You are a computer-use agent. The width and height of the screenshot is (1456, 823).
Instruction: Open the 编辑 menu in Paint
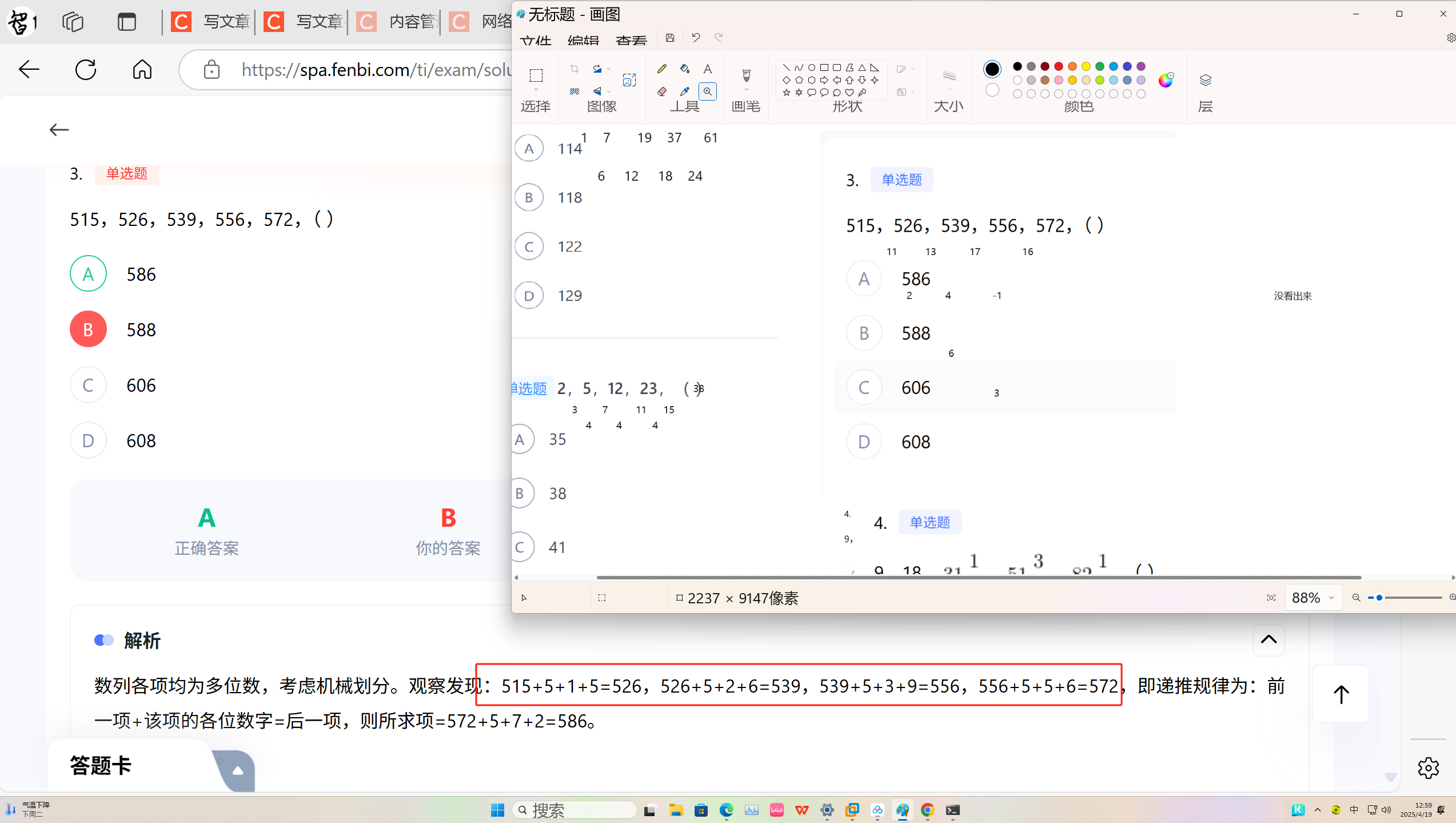pos(583,41)
